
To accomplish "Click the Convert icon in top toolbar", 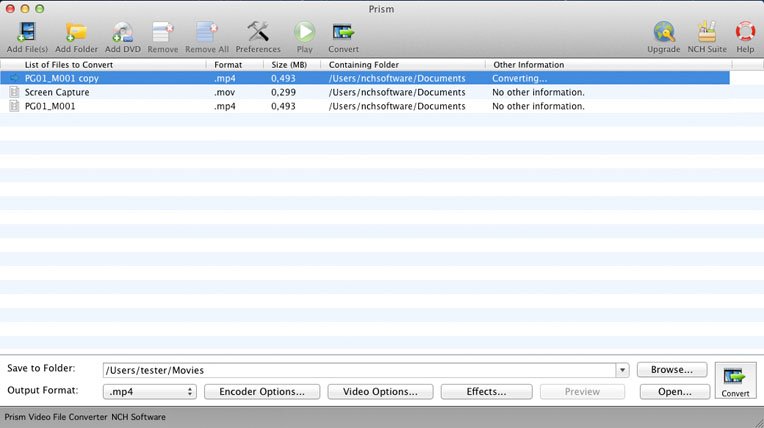I will point(343,35).
